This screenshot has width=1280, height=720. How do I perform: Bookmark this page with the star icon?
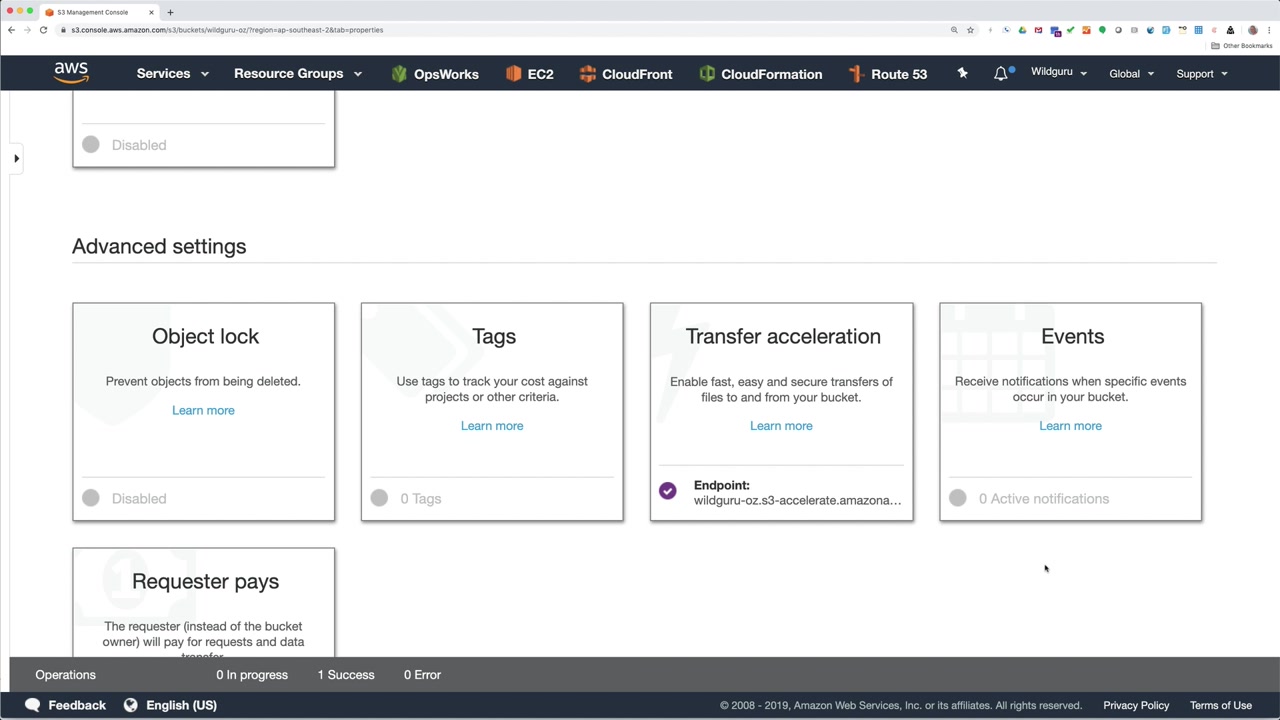pos(970,30)
